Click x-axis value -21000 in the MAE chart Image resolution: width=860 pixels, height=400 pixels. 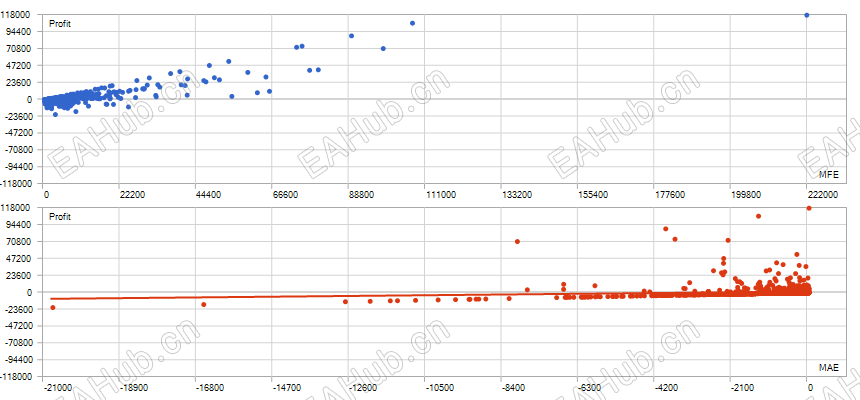point(58,388)
